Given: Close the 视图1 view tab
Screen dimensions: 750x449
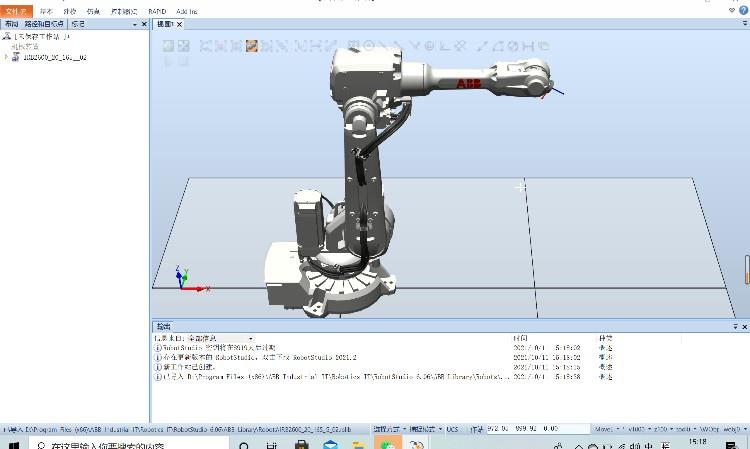Looking at the screenshot, I should pos(179,23).
